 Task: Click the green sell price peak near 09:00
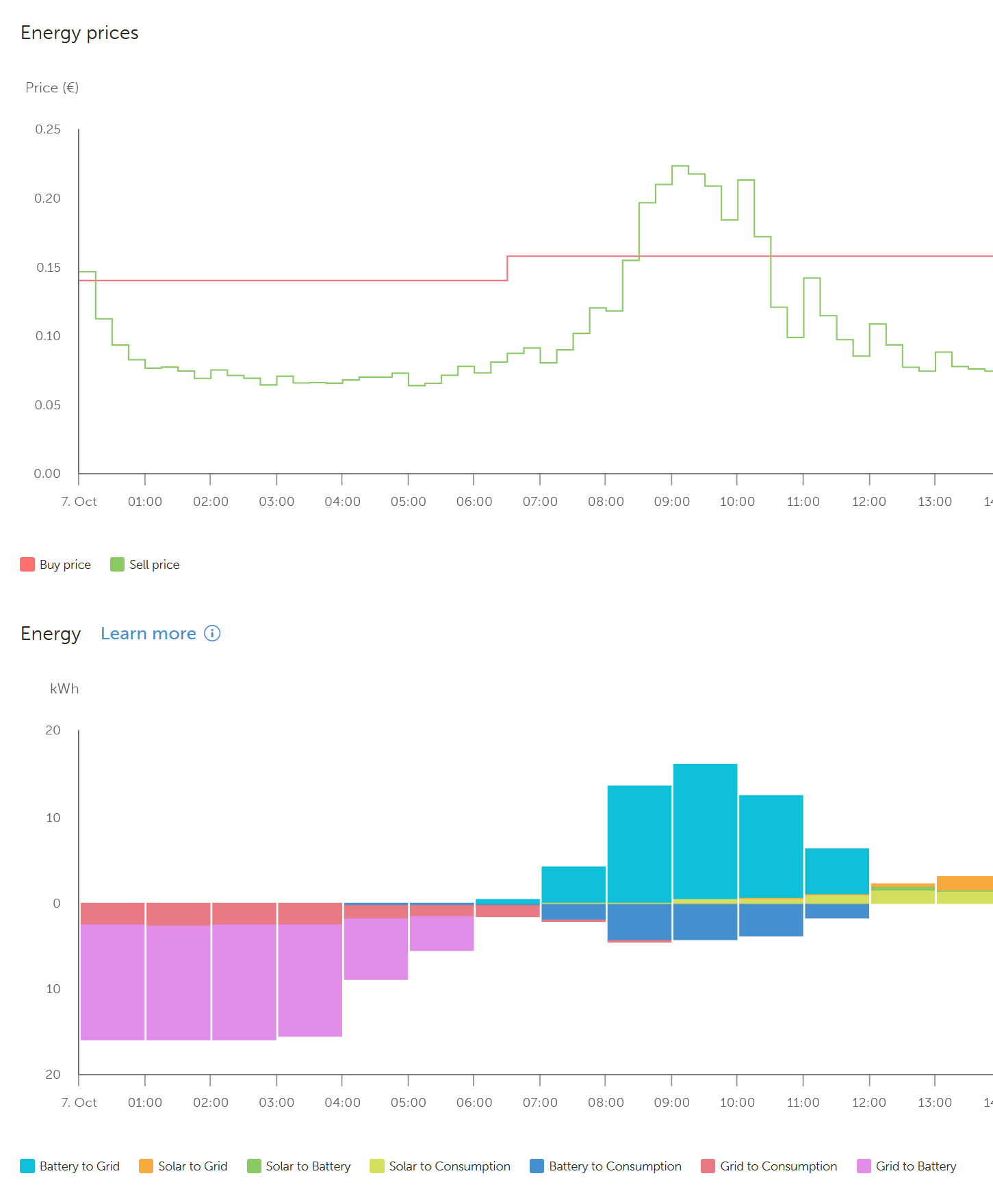click(x=680, y=166)
